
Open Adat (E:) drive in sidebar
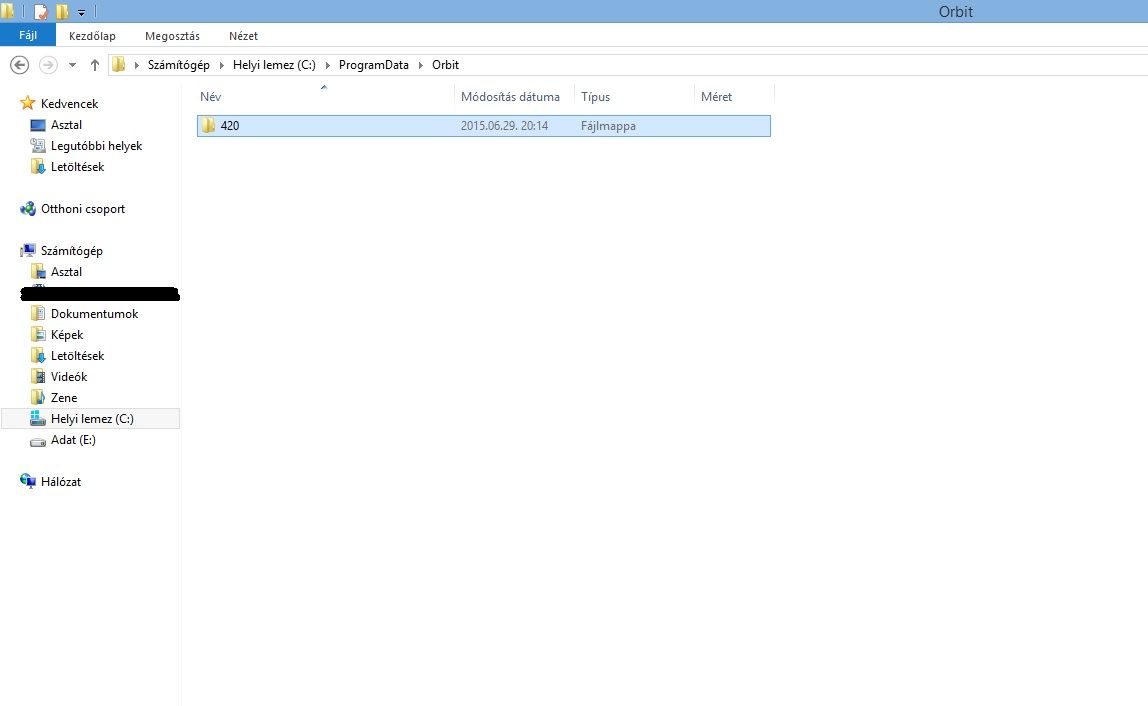pyautogui.click(x=72, y=439)
